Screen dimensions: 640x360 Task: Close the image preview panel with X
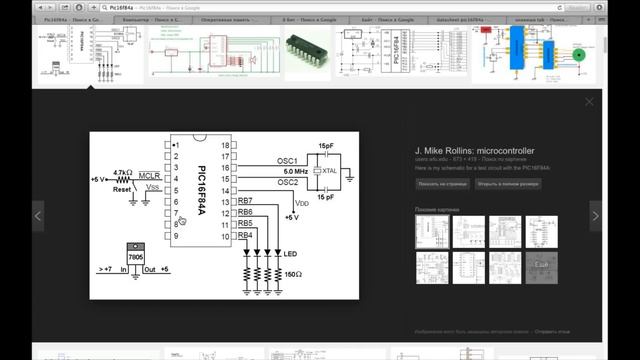pos(589,102)
